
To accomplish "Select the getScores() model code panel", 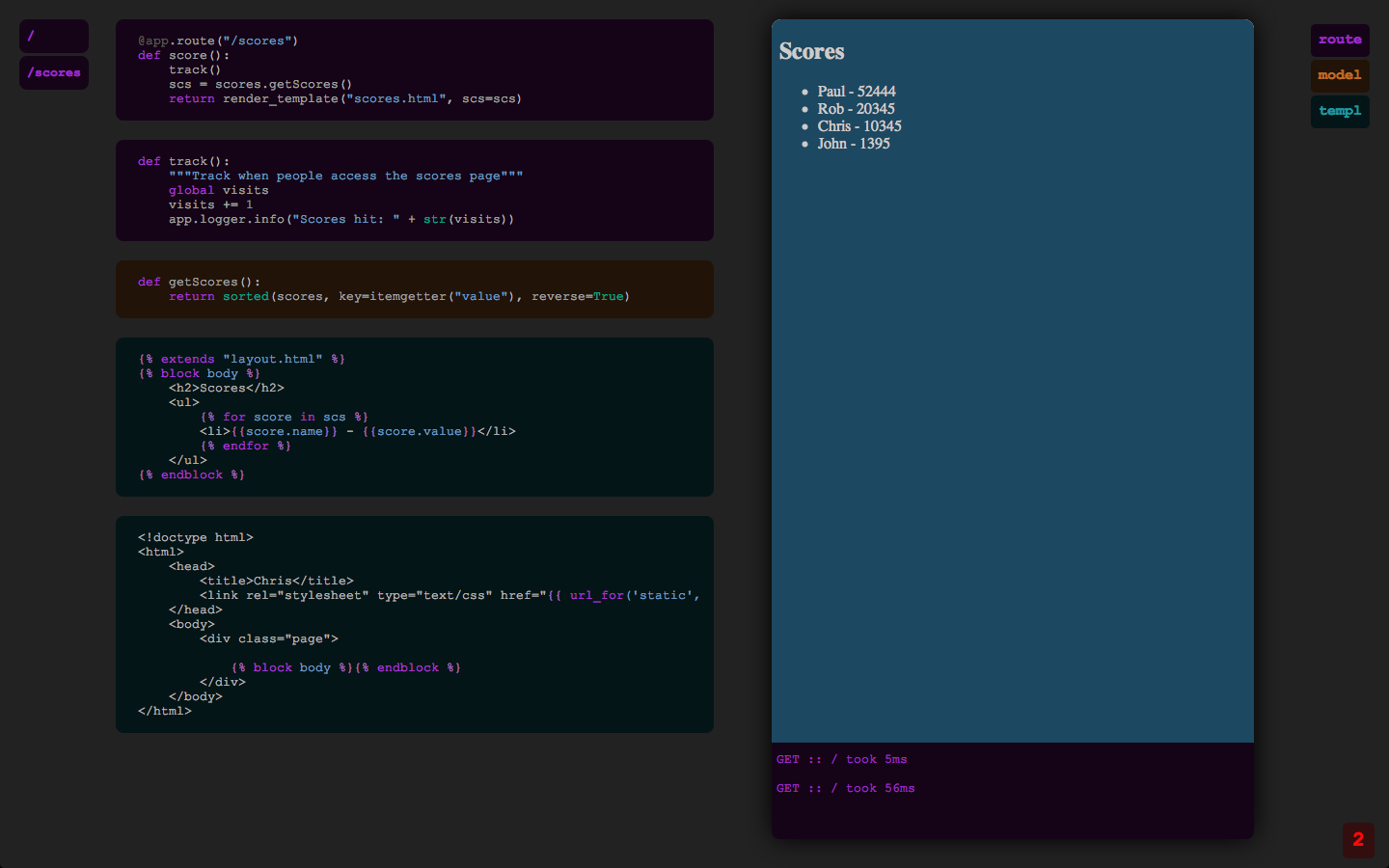I will tap(415, 288).
